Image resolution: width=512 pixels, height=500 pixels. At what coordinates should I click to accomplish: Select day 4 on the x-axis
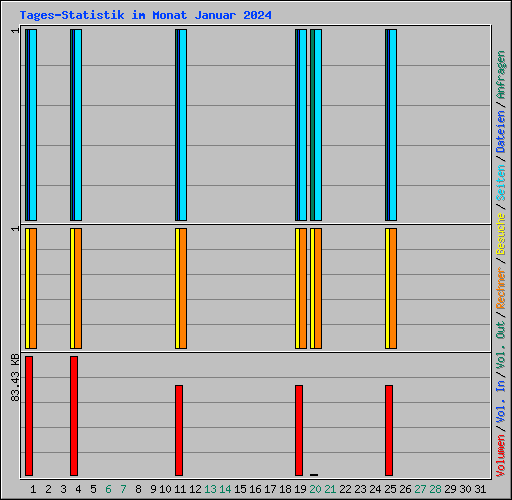click(x=78, y=489)
